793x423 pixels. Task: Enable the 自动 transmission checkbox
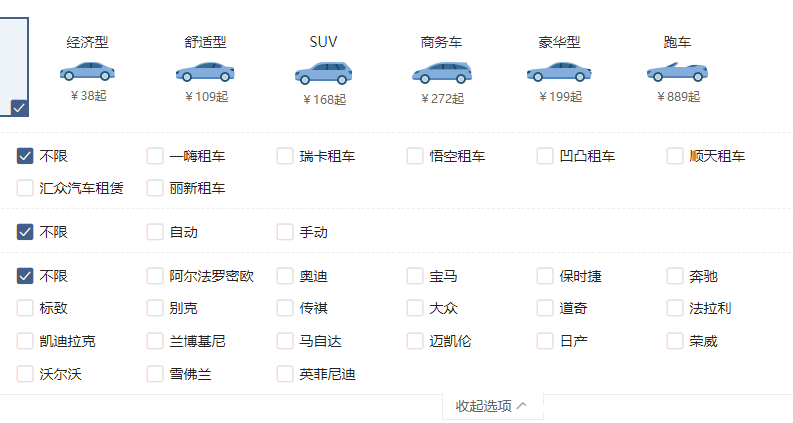pyautogui.click(x=155, y=232)
